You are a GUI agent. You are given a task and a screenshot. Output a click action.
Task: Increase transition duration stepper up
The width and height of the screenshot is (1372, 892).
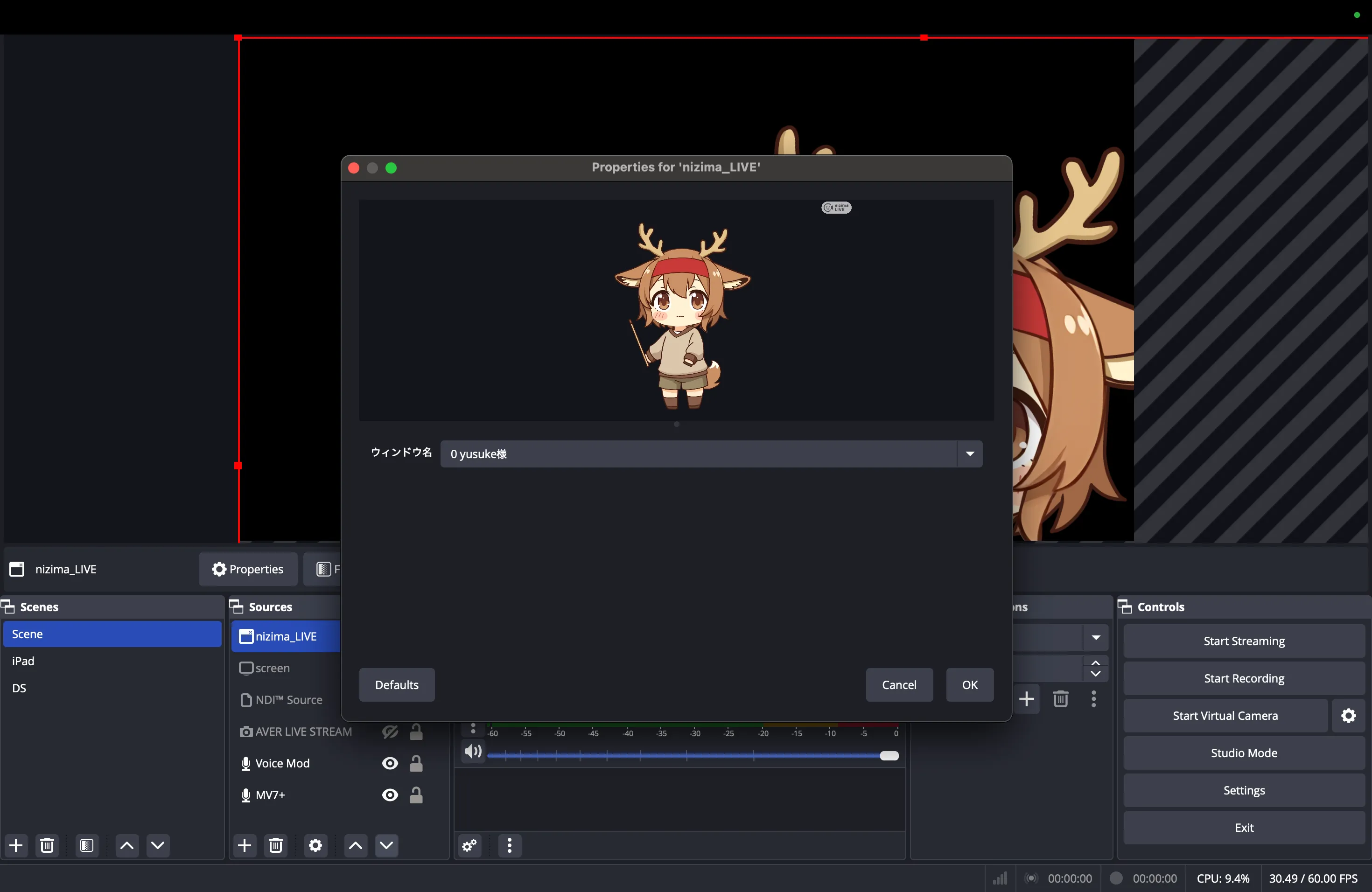click(x=1096, y=662)
